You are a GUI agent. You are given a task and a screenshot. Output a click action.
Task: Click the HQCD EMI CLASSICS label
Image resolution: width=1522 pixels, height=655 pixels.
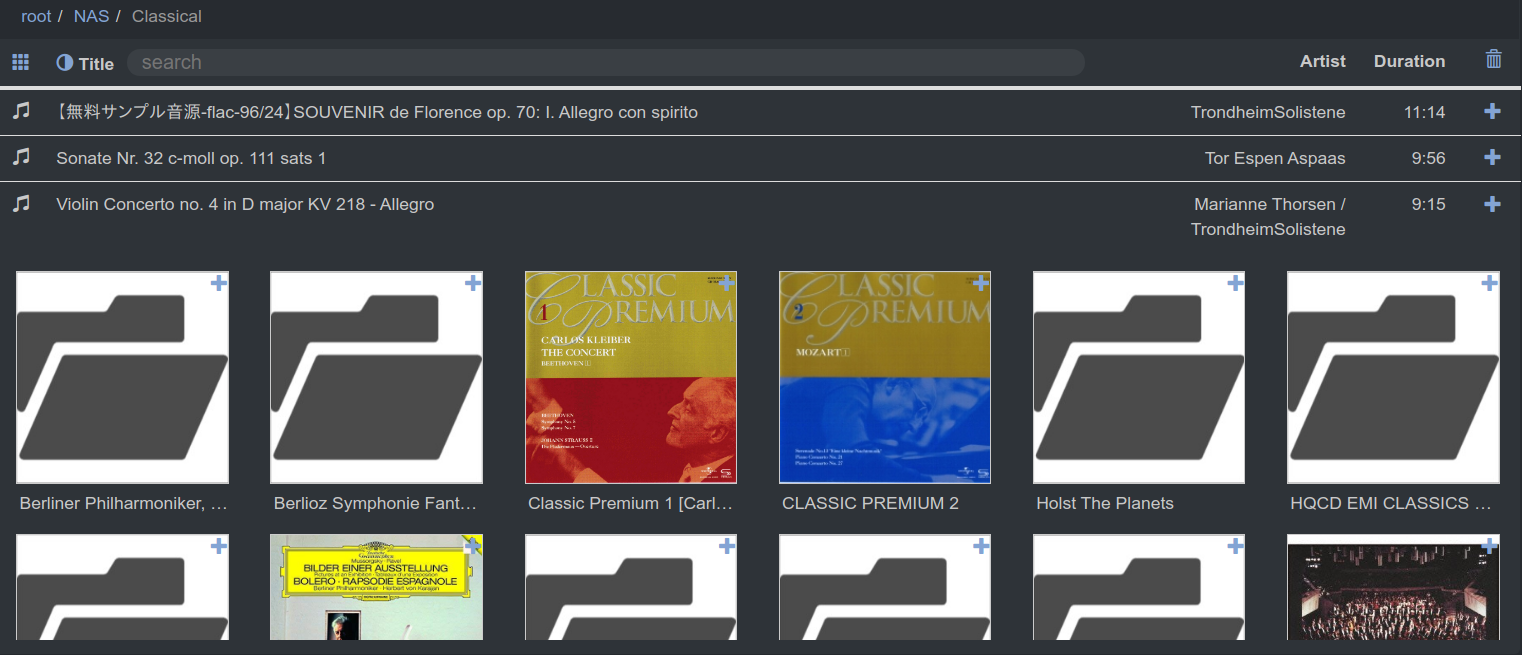tap(1391, 503)
